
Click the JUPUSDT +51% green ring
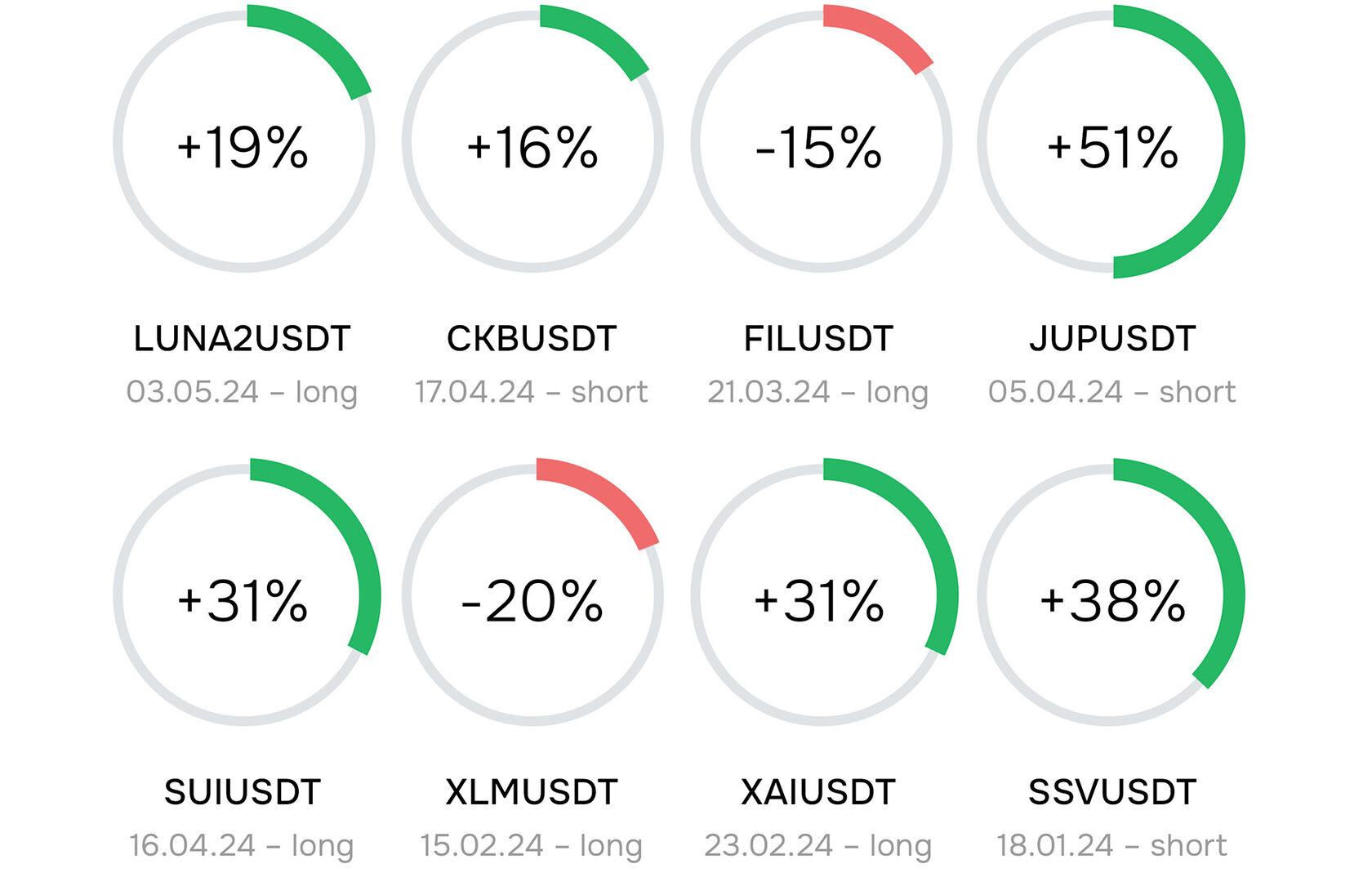tap(1111, 141)
